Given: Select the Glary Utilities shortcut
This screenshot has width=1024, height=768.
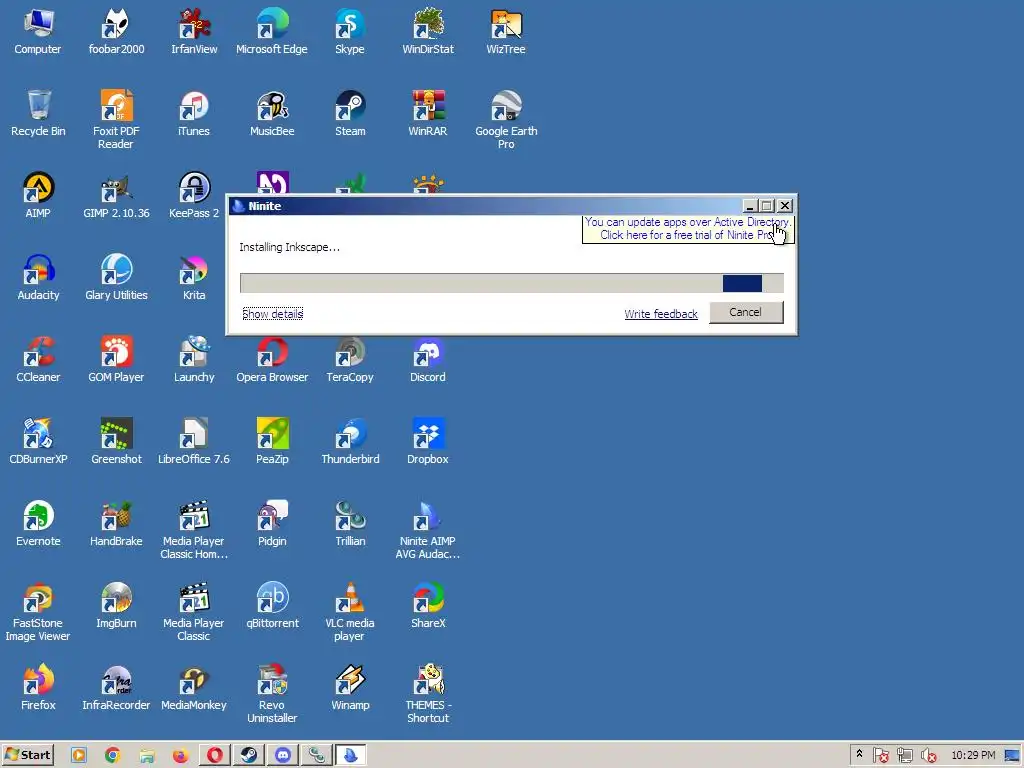Looking at the screenshot, I should (x=116, y=278).
